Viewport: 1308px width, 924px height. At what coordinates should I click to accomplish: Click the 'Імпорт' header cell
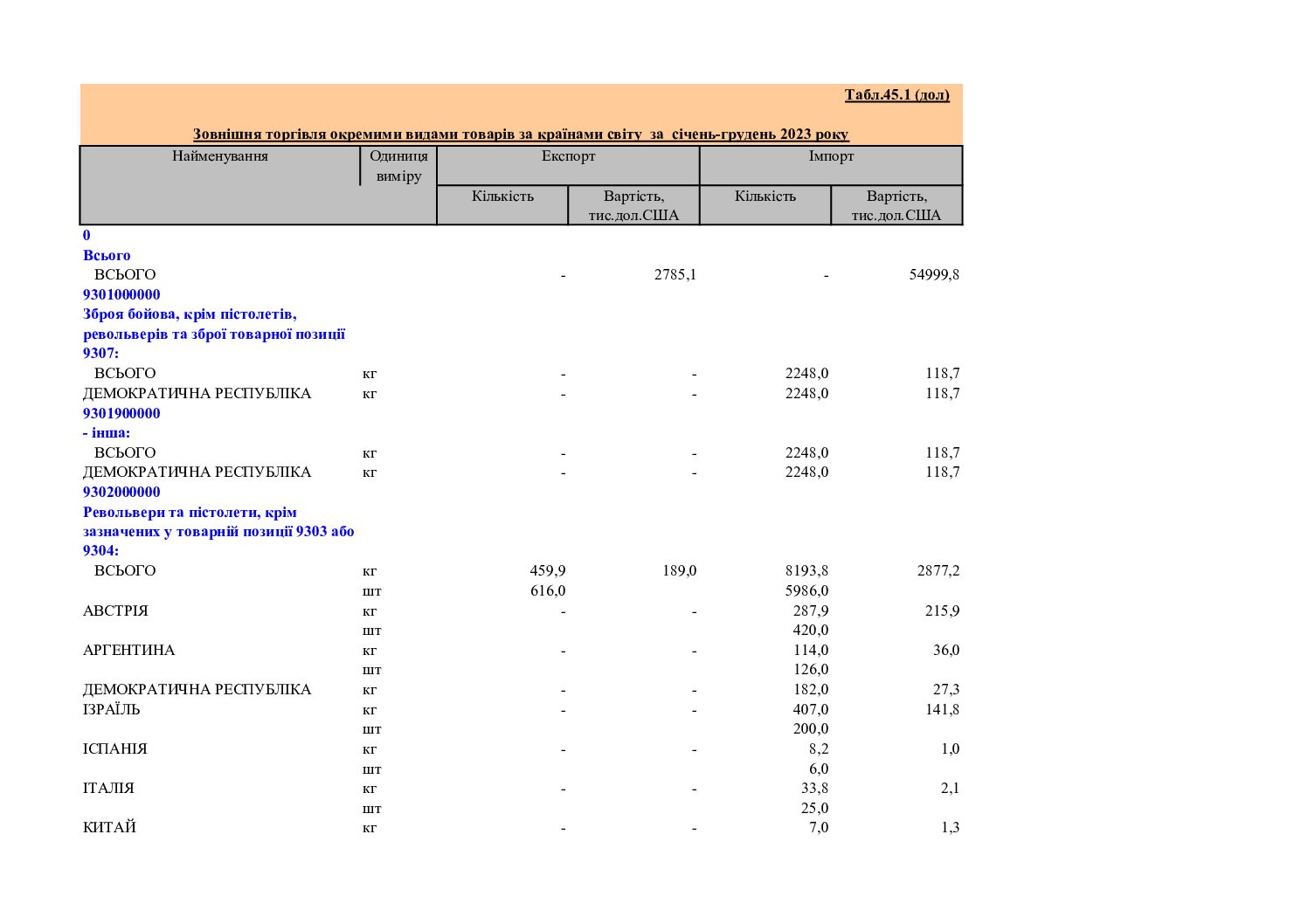click(831, 156)
